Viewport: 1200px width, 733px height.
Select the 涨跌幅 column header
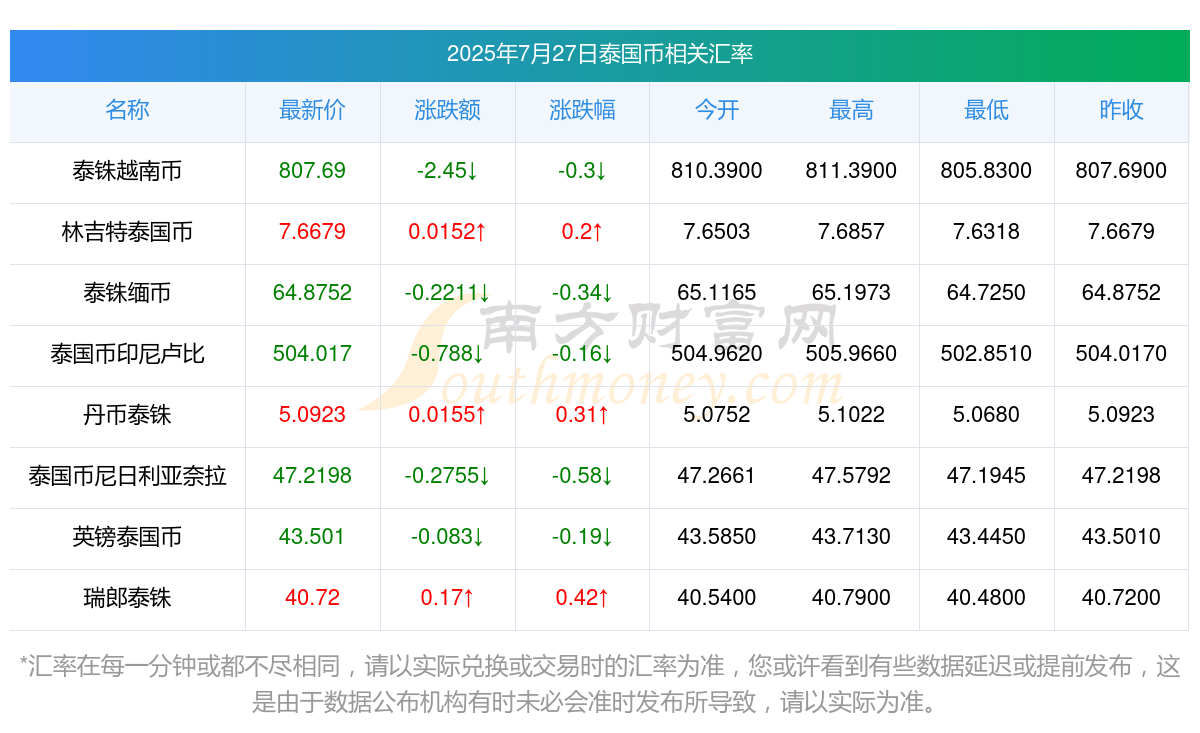(x=582, y=110)
